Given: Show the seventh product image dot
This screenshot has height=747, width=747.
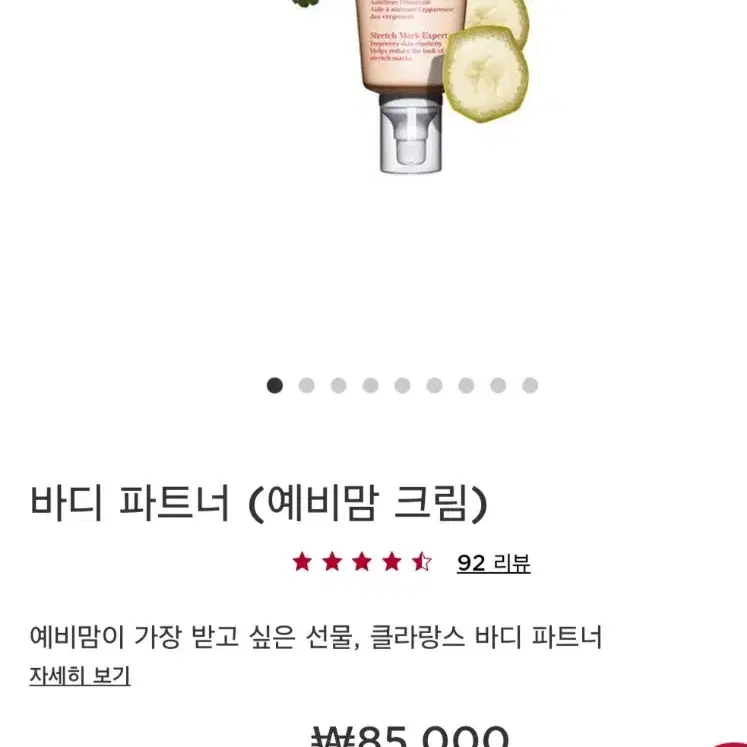Looking at the screenshot, I should click(466, 385).
